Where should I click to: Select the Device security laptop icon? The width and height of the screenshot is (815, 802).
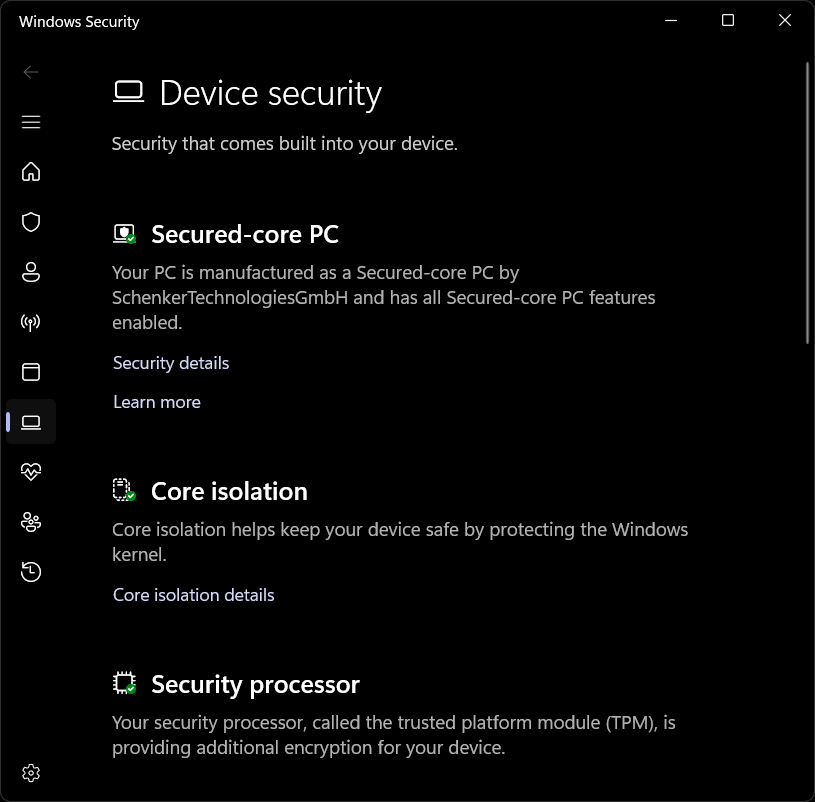[x=30, y=421]
